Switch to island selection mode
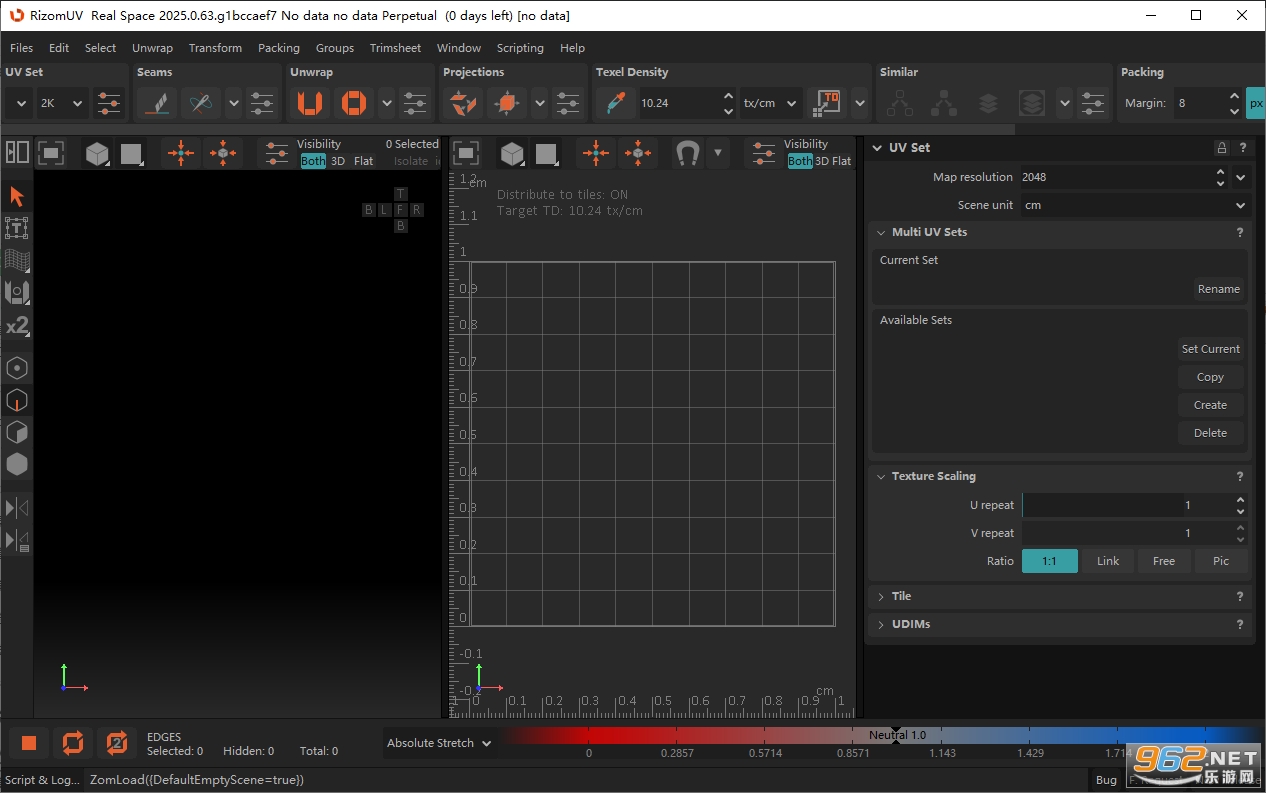 17,464
